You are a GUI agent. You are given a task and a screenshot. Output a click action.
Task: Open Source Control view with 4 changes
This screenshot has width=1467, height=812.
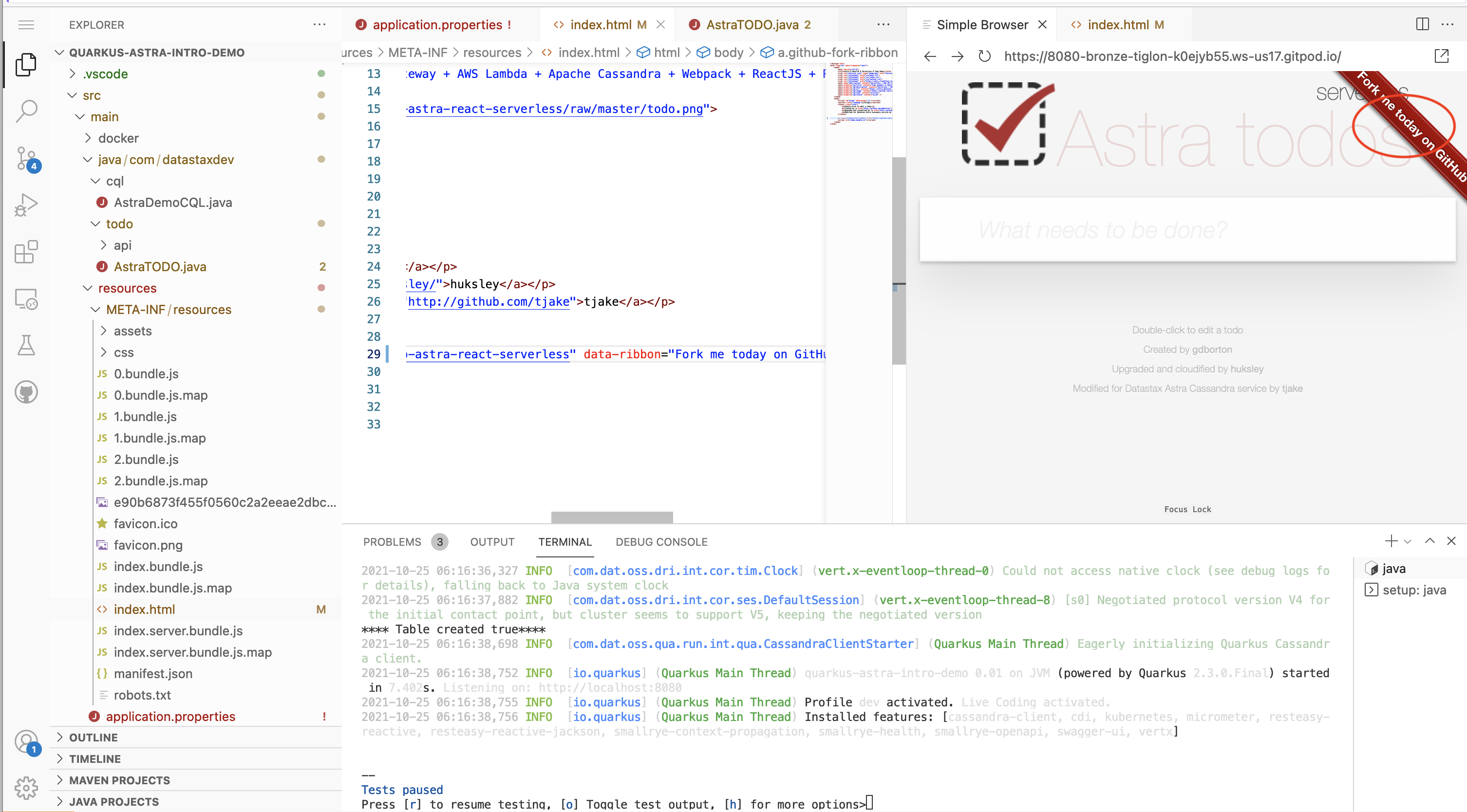26,158
